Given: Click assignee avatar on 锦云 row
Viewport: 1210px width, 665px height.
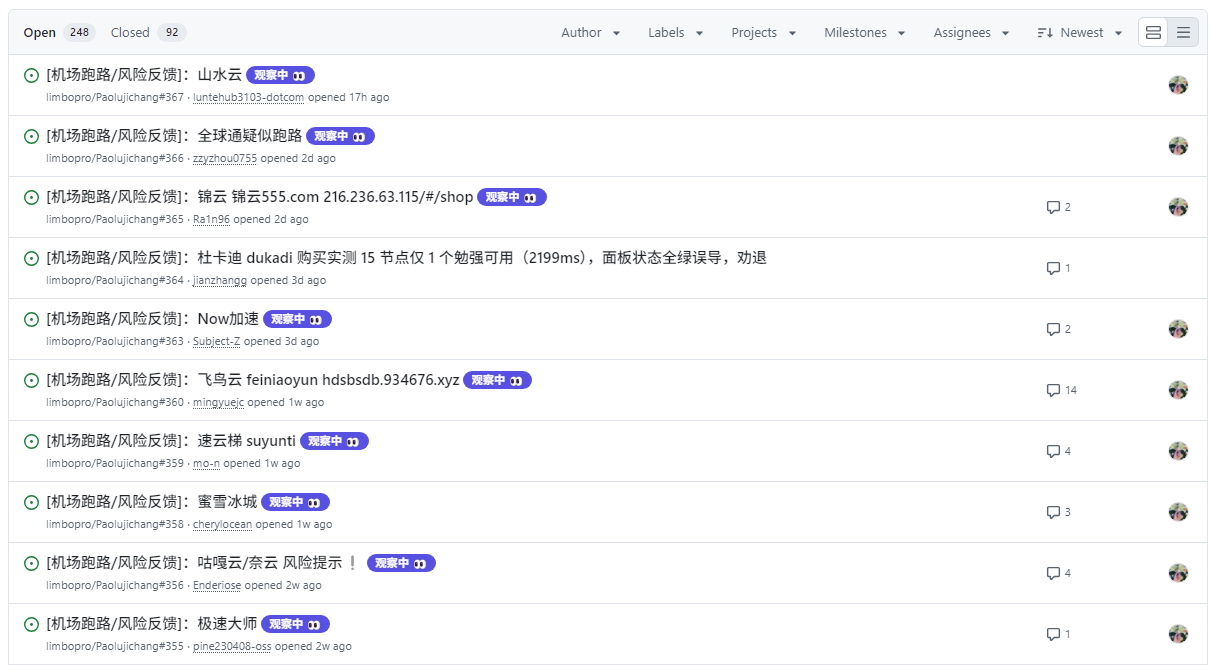Looking at the screenshot, I should tap(1178, 207).
